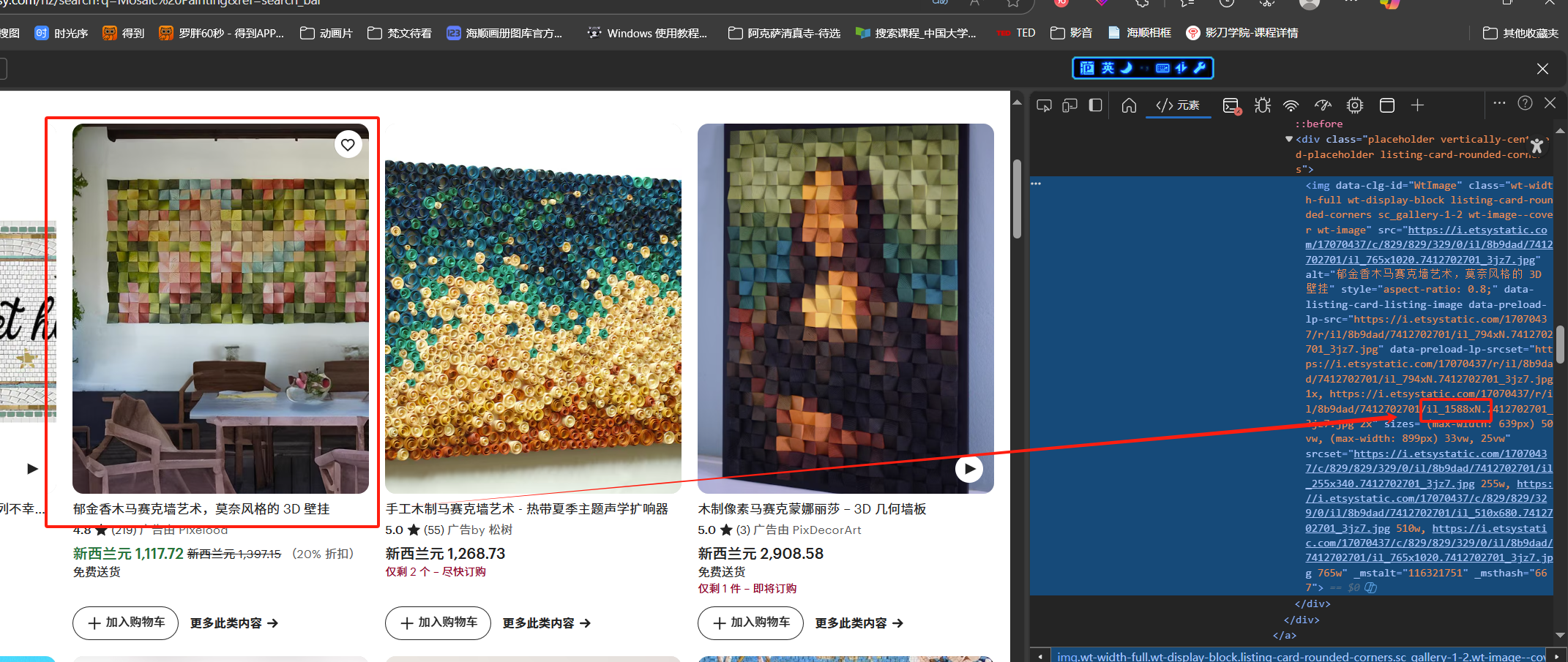1568x662 pixels.
Task: Close the DevTools panel
Action: pos(1550,103)
